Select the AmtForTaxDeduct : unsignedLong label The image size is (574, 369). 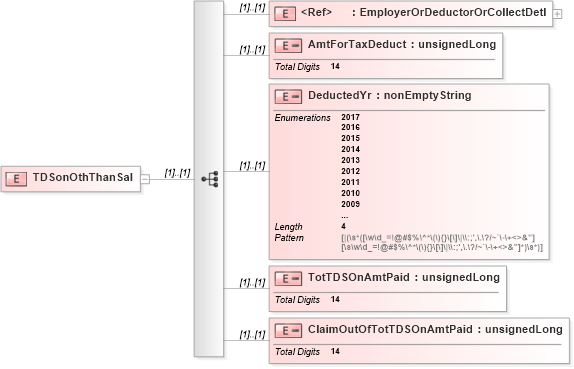[402, 44]
